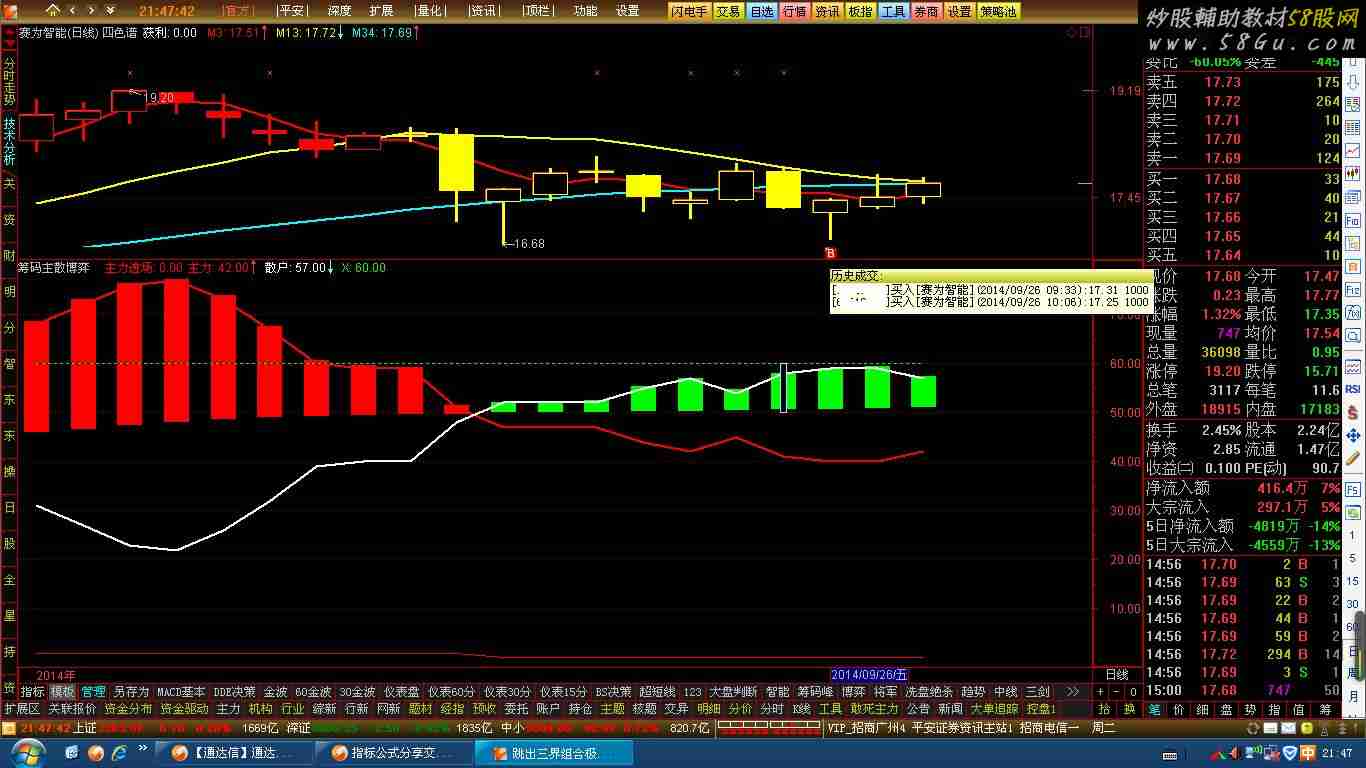The image size is (1366, 768).
Task: Expand more indicator tabs with double chevron
Action: (1072, 691)
